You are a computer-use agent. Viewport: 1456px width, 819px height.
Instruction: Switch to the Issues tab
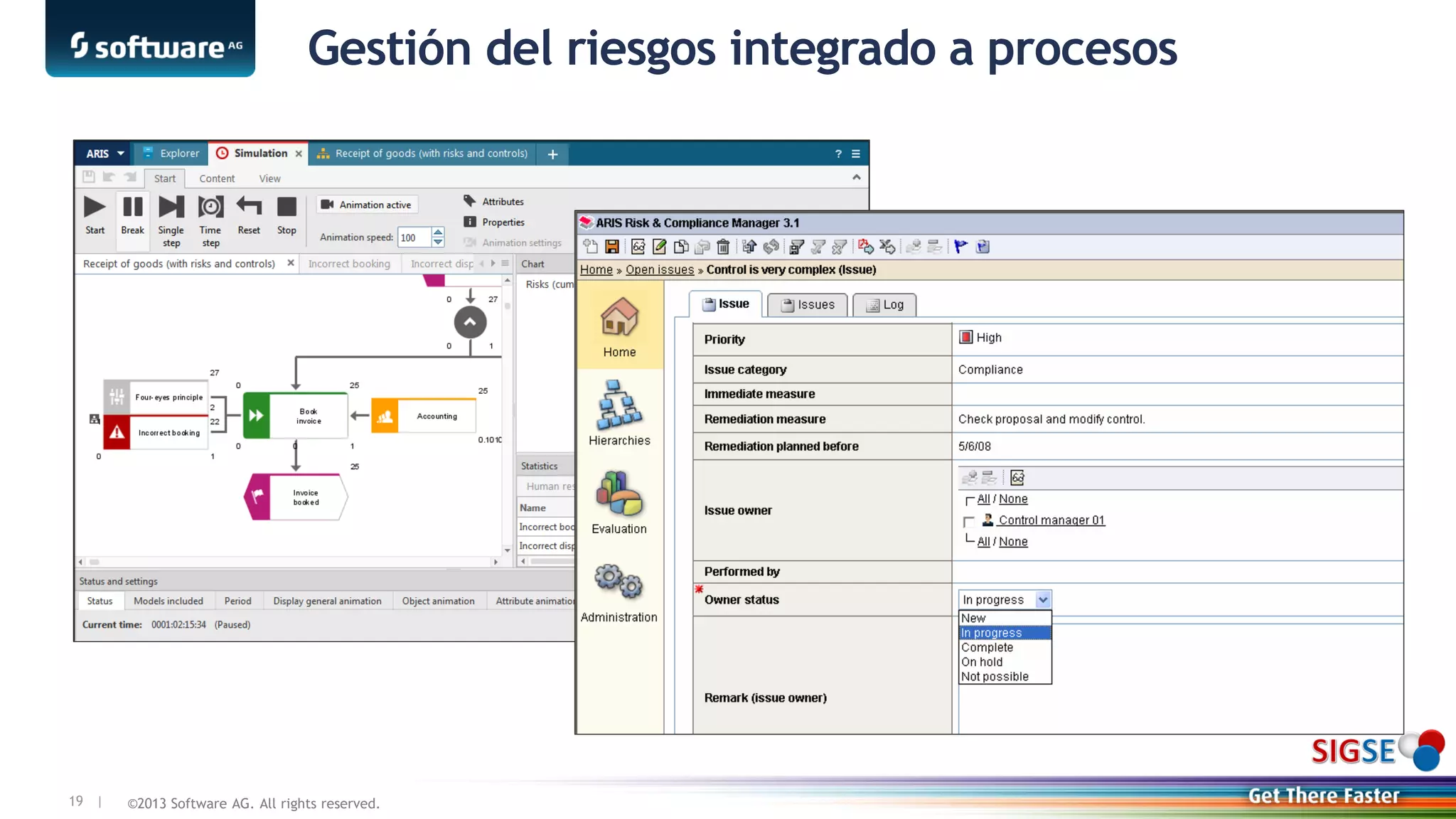[x=808, y=305]
